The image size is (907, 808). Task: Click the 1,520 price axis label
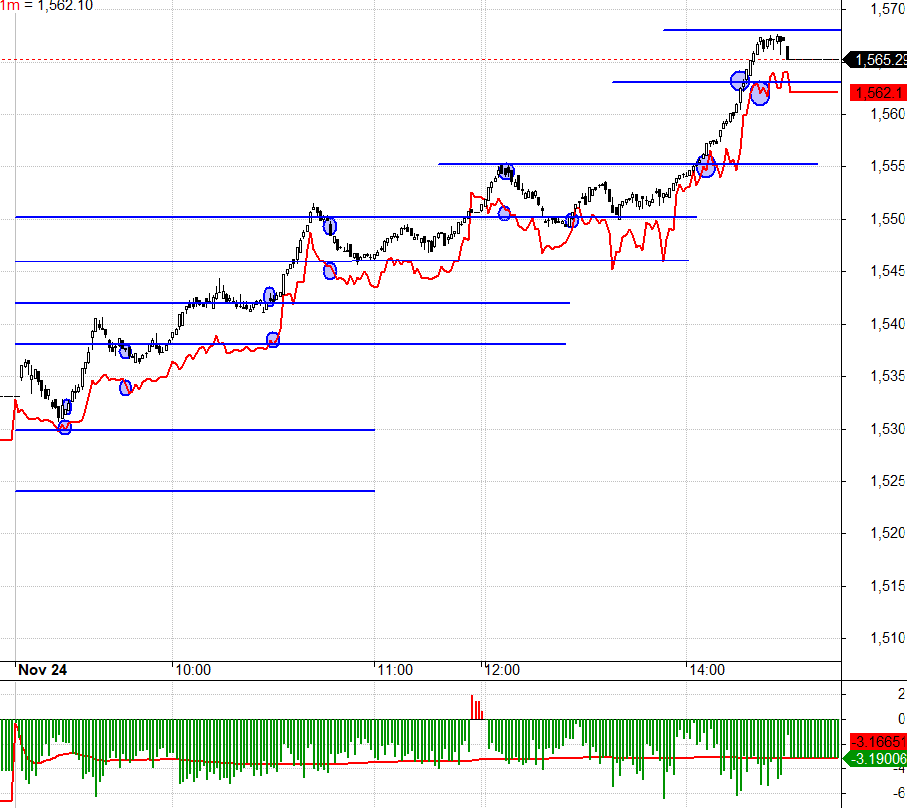[x=888, y=533]
